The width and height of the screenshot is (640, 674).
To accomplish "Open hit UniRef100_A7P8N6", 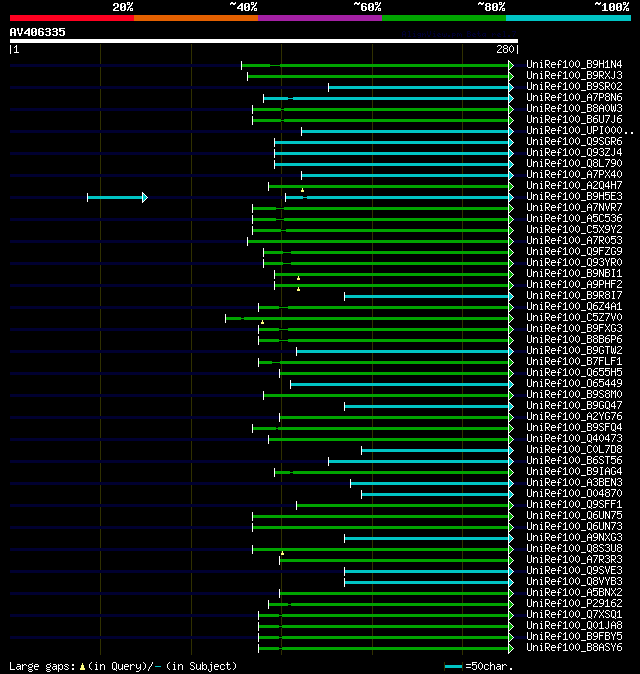I will (574, 98).
